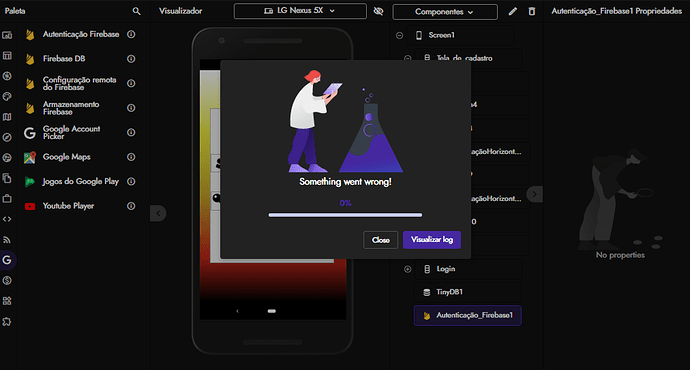Open info for Firebase DB component

[131, 59]
